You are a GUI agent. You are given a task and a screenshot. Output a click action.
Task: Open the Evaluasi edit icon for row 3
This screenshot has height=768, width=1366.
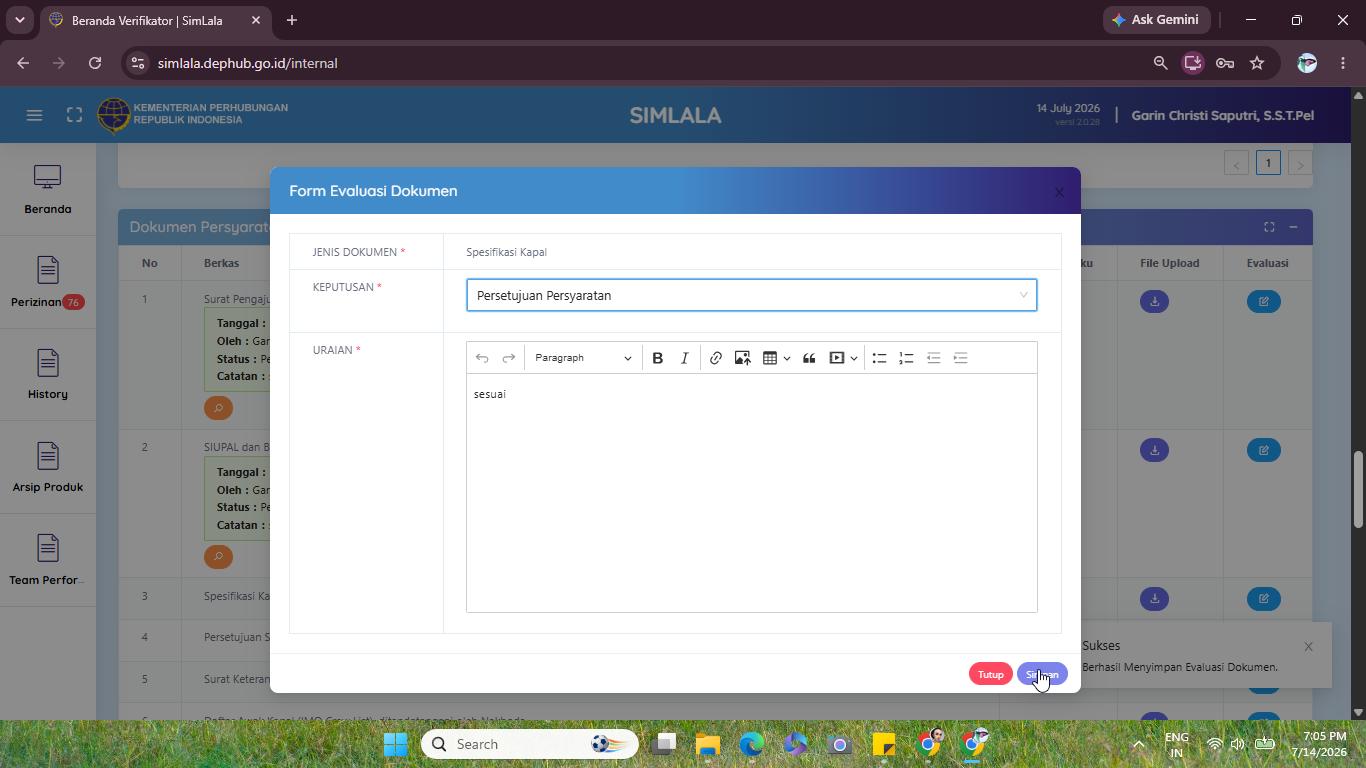(1264, 598)
